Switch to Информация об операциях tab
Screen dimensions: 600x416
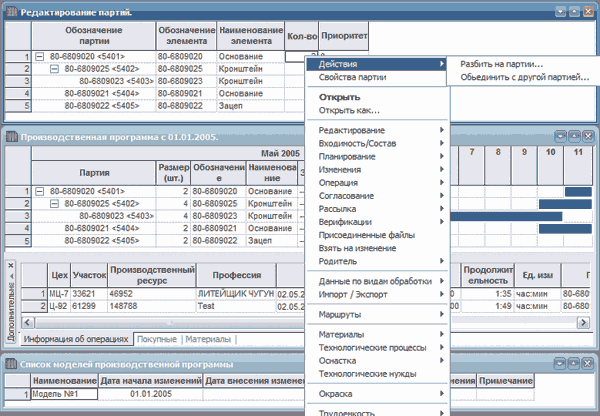76,339
